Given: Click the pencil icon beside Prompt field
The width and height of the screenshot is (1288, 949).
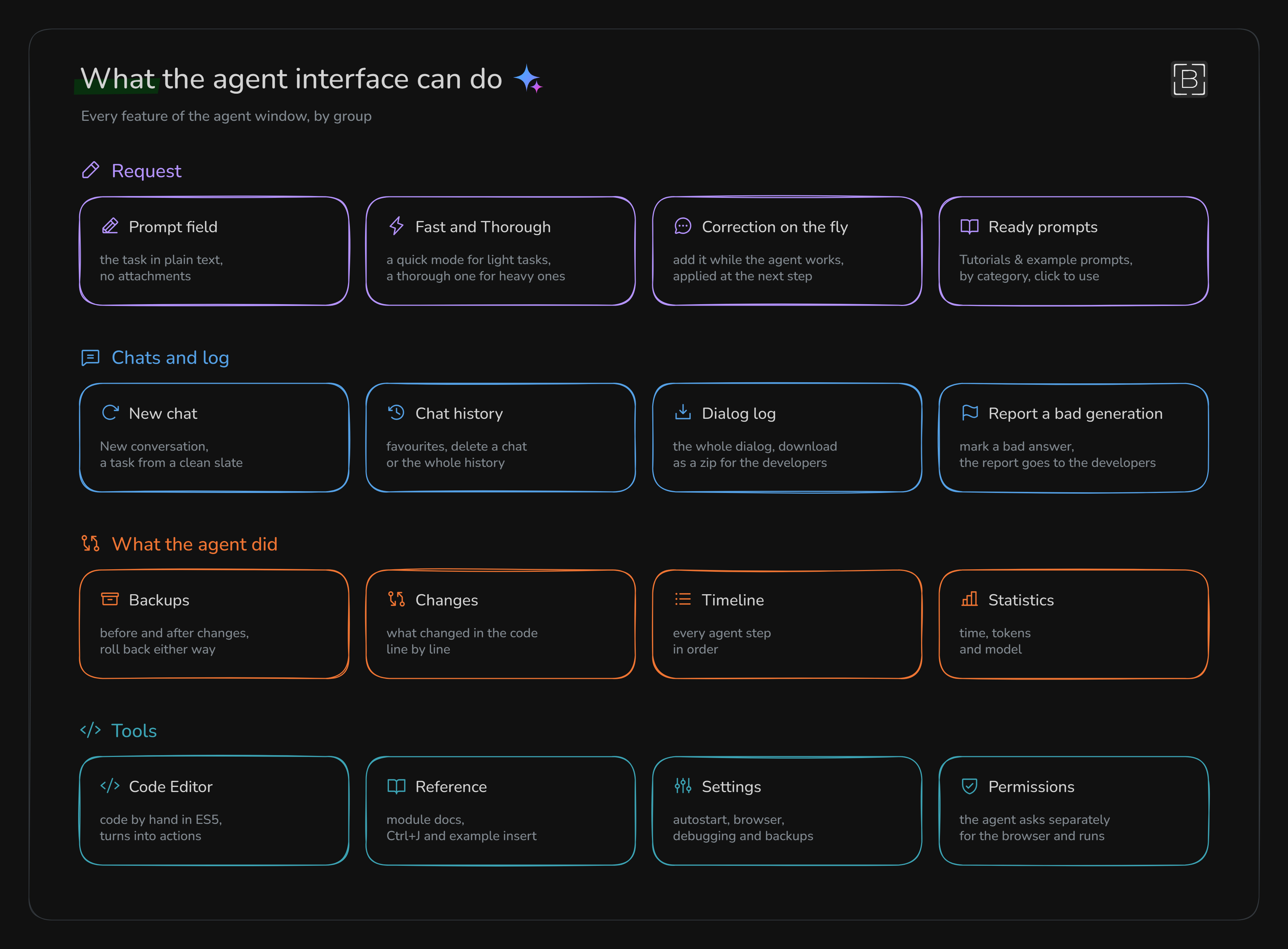Looking at the screenshot, I should pos(110,226).
